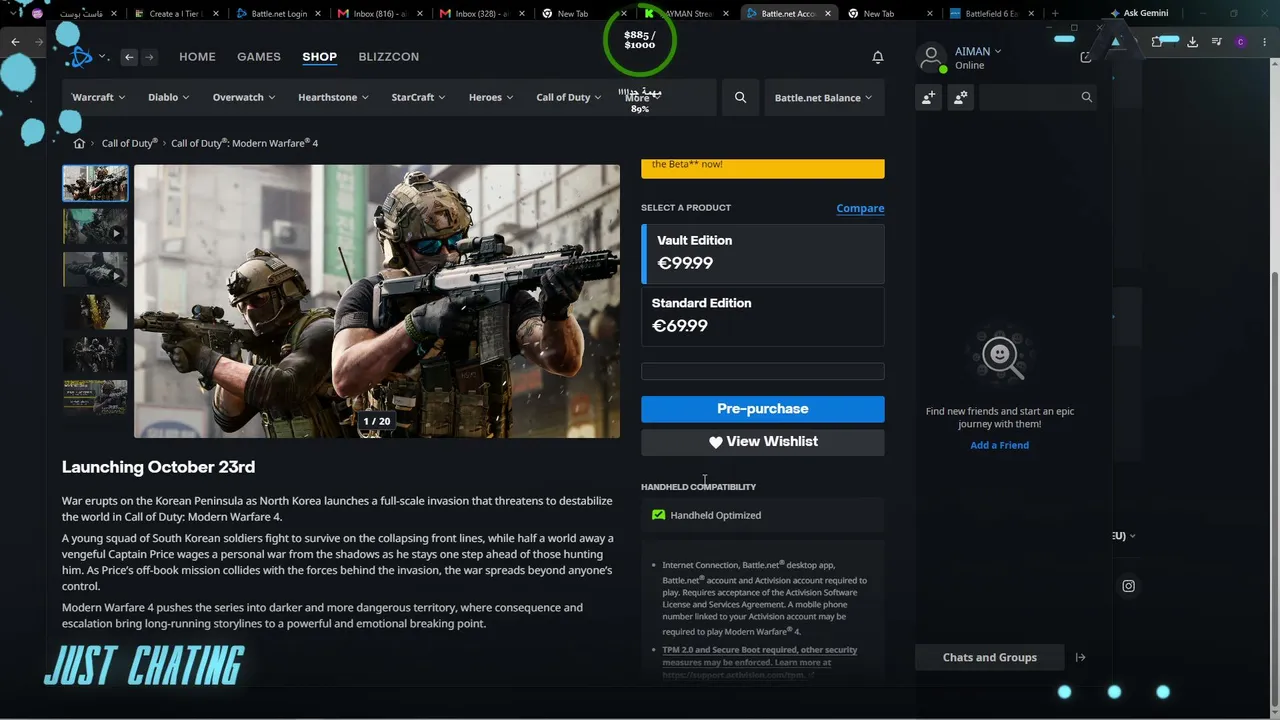Viewport: 1280px width, 720px height.
Task: Open the Compare editions link
Action: 860,208
